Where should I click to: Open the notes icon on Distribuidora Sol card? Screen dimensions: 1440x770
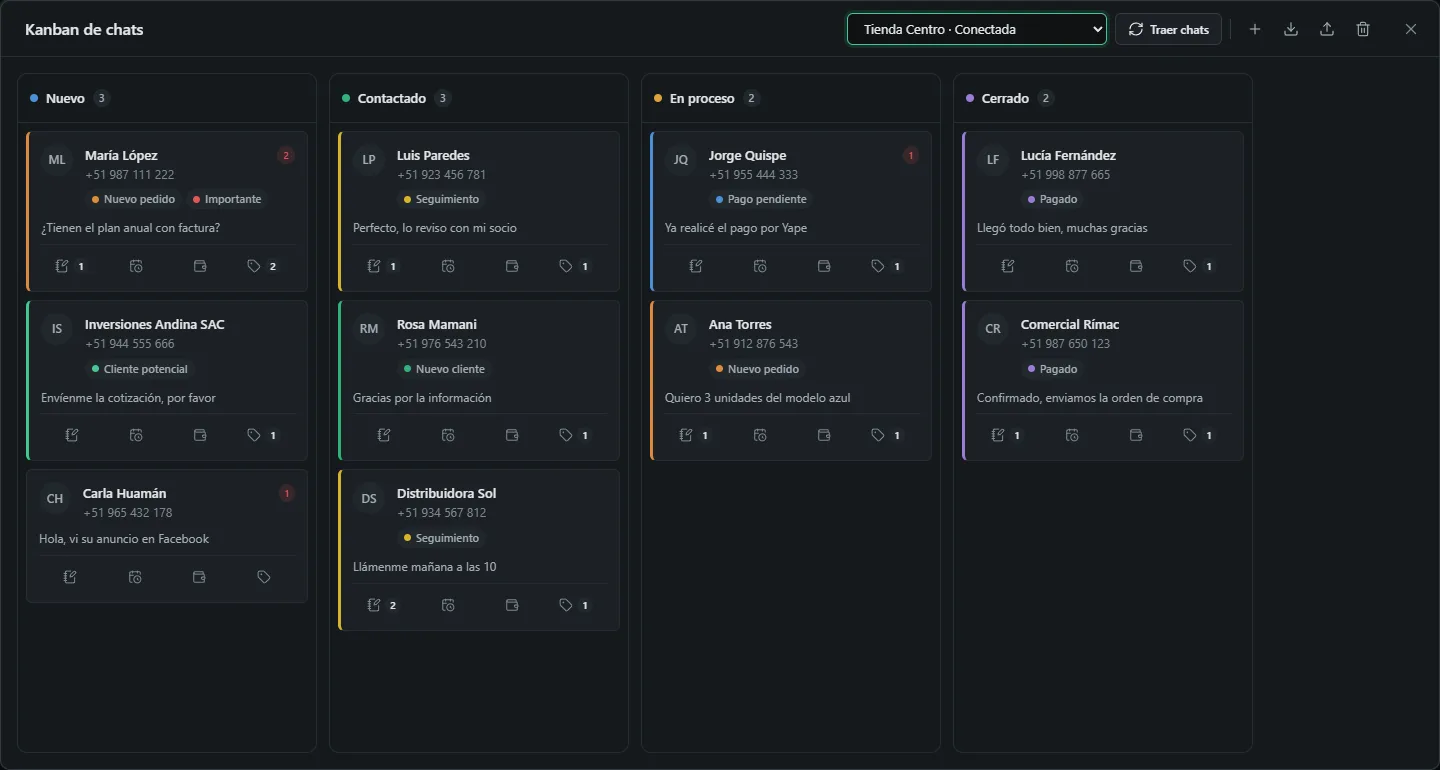[x=375, y=605]
